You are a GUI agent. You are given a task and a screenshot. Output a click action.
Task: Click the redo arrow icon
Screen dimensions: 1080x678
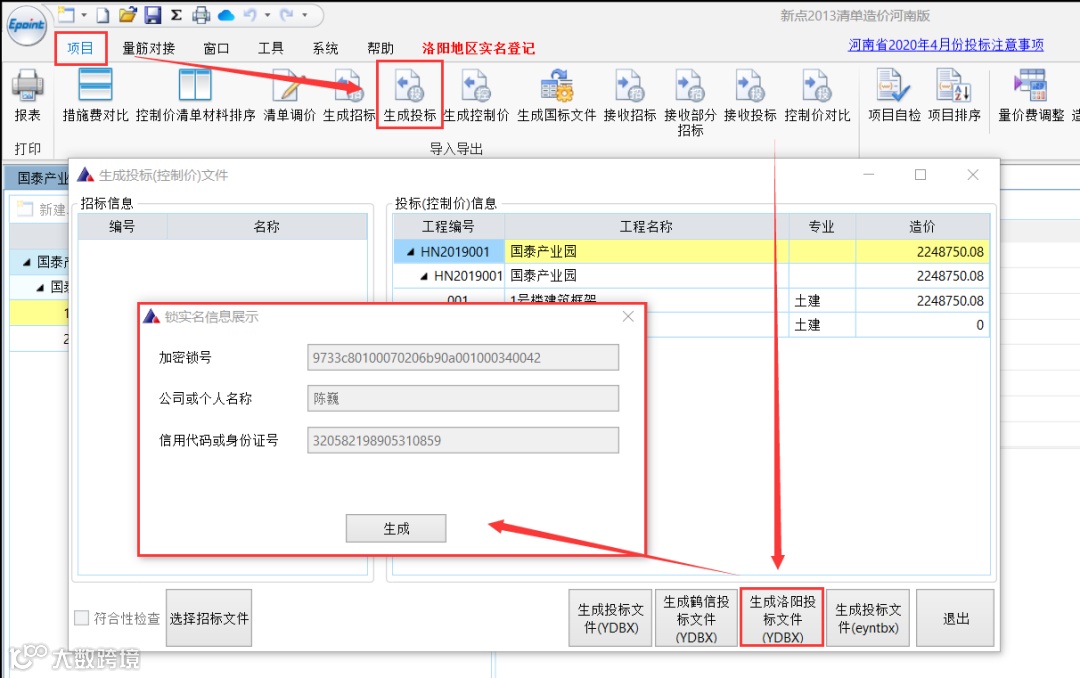pos(287,14)
